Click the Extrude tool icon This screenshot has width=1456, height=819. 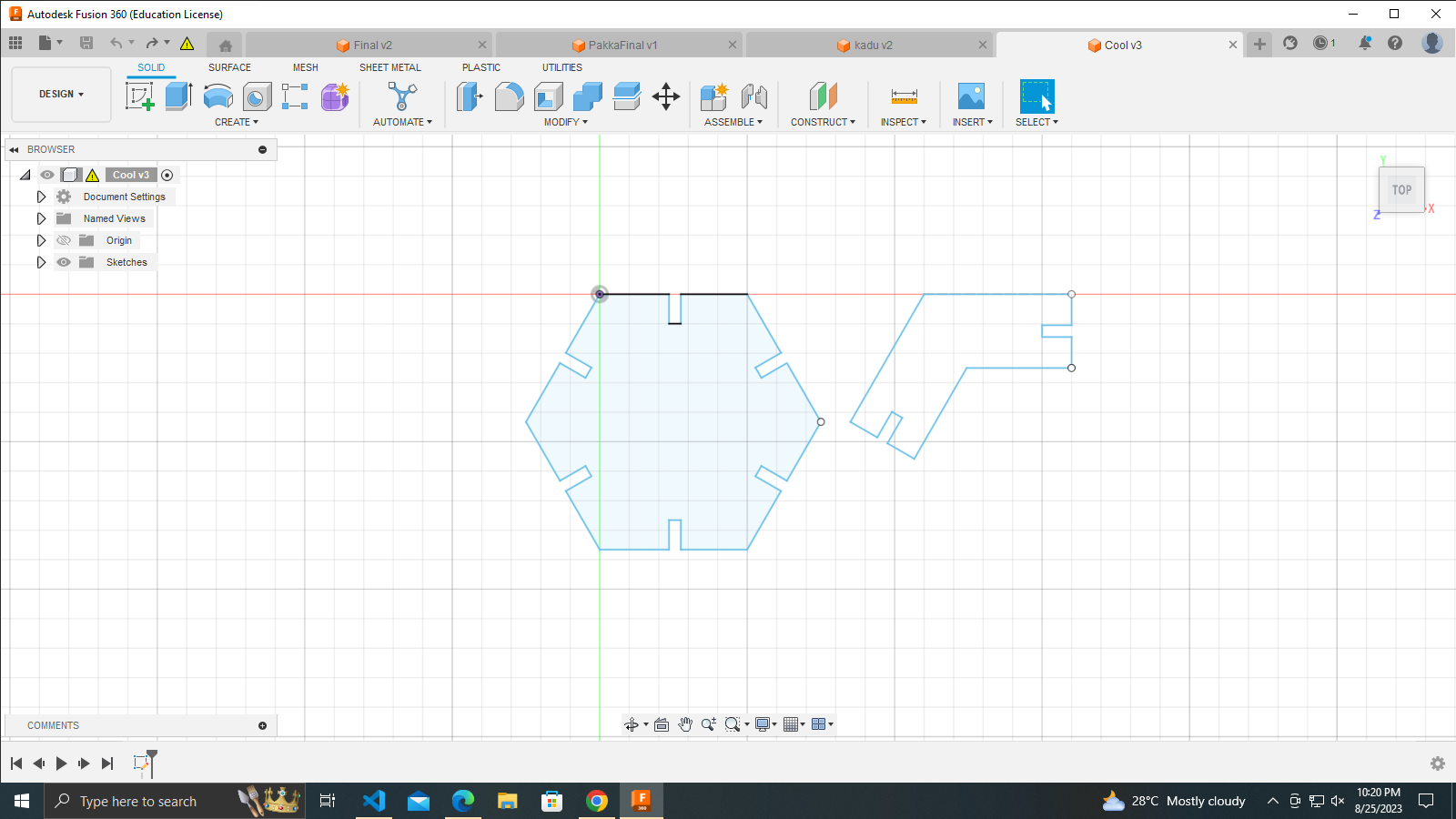point(178,96)
